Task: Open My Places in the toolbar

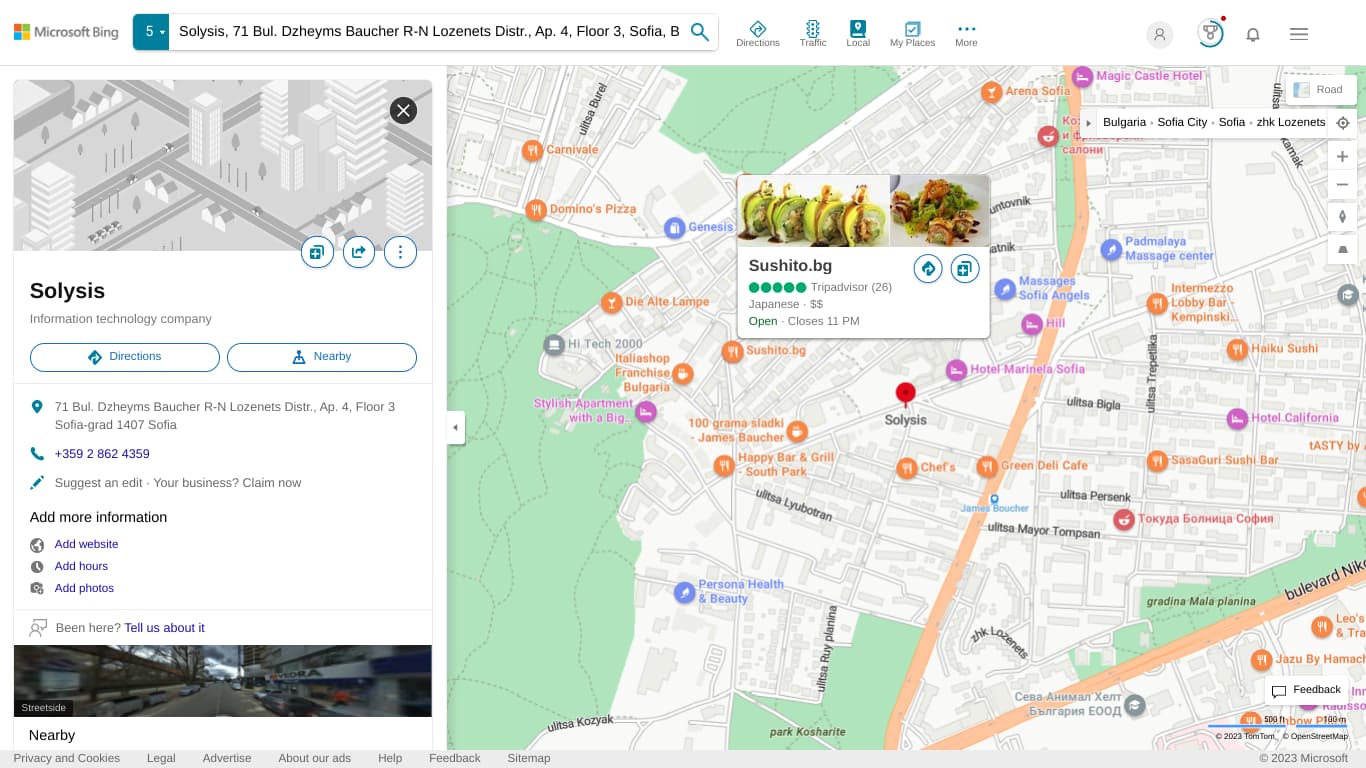Action: tap(913, 34)
